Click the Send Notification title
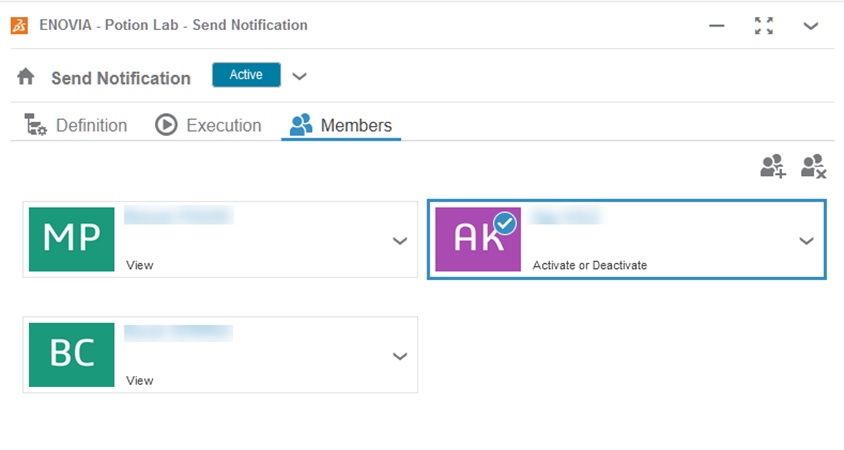 point(121,78)
